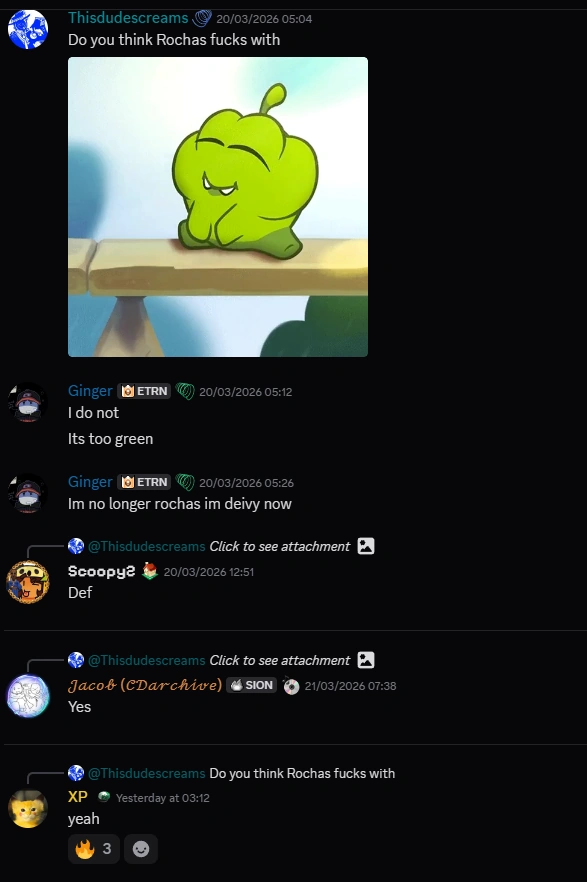Click the Jacob (CDarchive) username
Screen dimensions: 587x882
click(145, 685)
